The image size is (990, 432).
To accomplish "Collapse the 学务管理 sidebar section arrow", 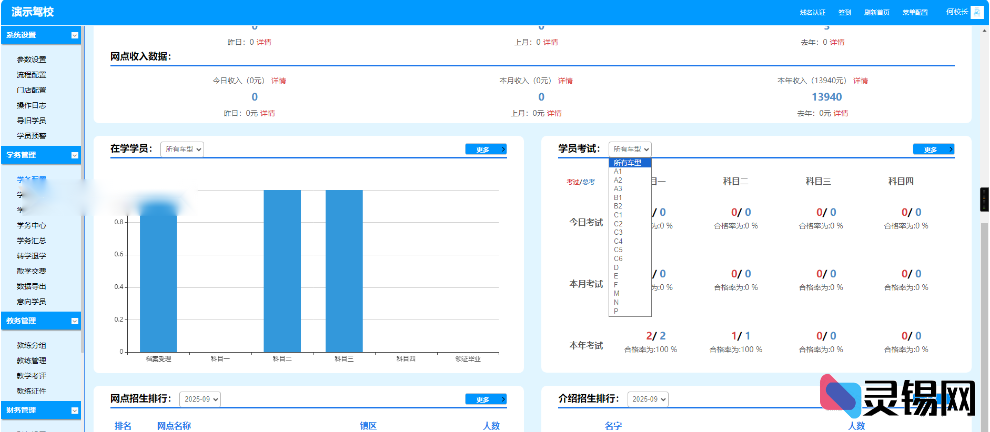I will tap(75, 155).
